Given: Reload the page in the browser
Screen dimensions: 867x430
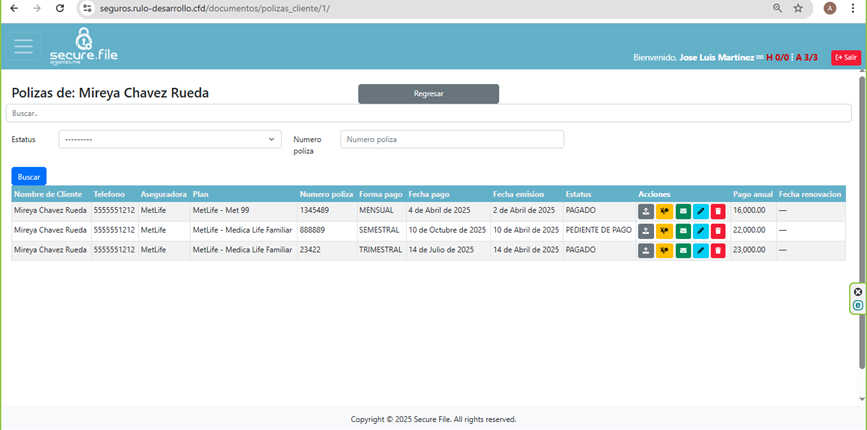Looking at the screenshot, I should tap(60, 8).
